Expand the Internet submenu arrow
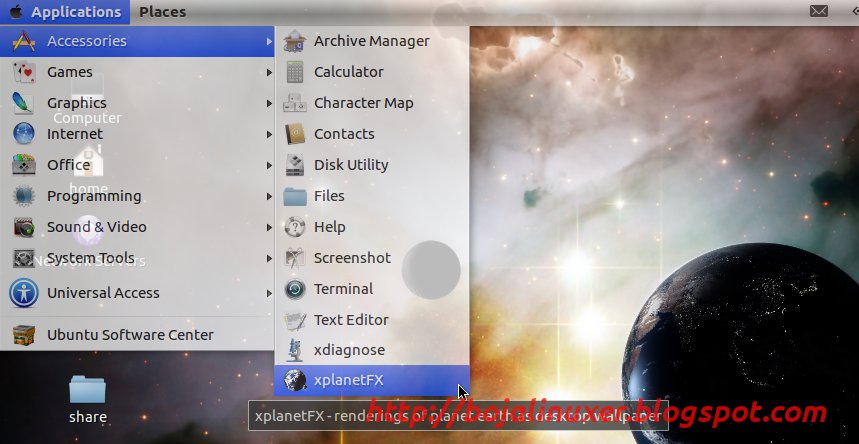This screenshot has height=444, width=859. pos(269,134)
